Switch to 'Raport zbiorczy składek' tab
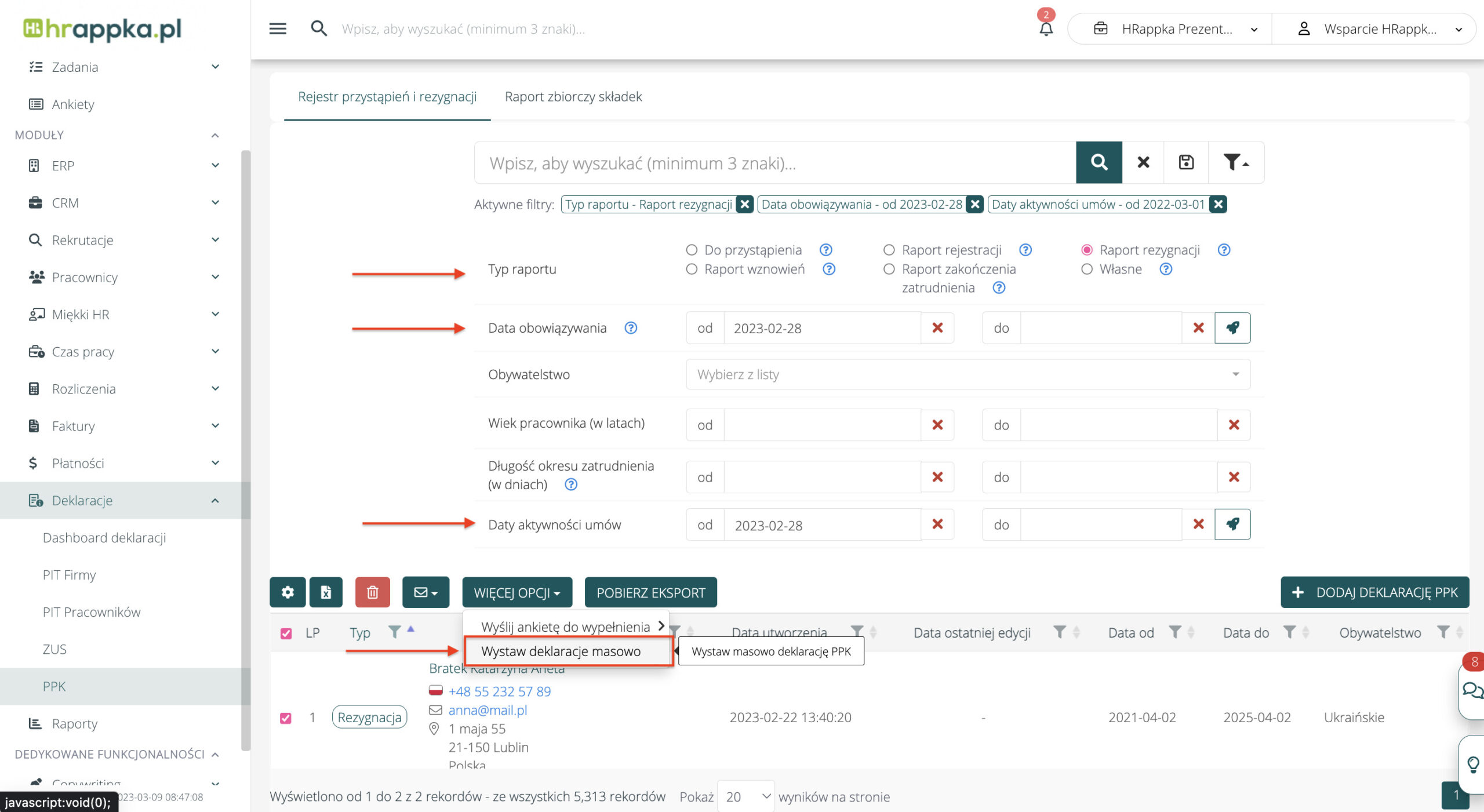 [x=573, y=97]
